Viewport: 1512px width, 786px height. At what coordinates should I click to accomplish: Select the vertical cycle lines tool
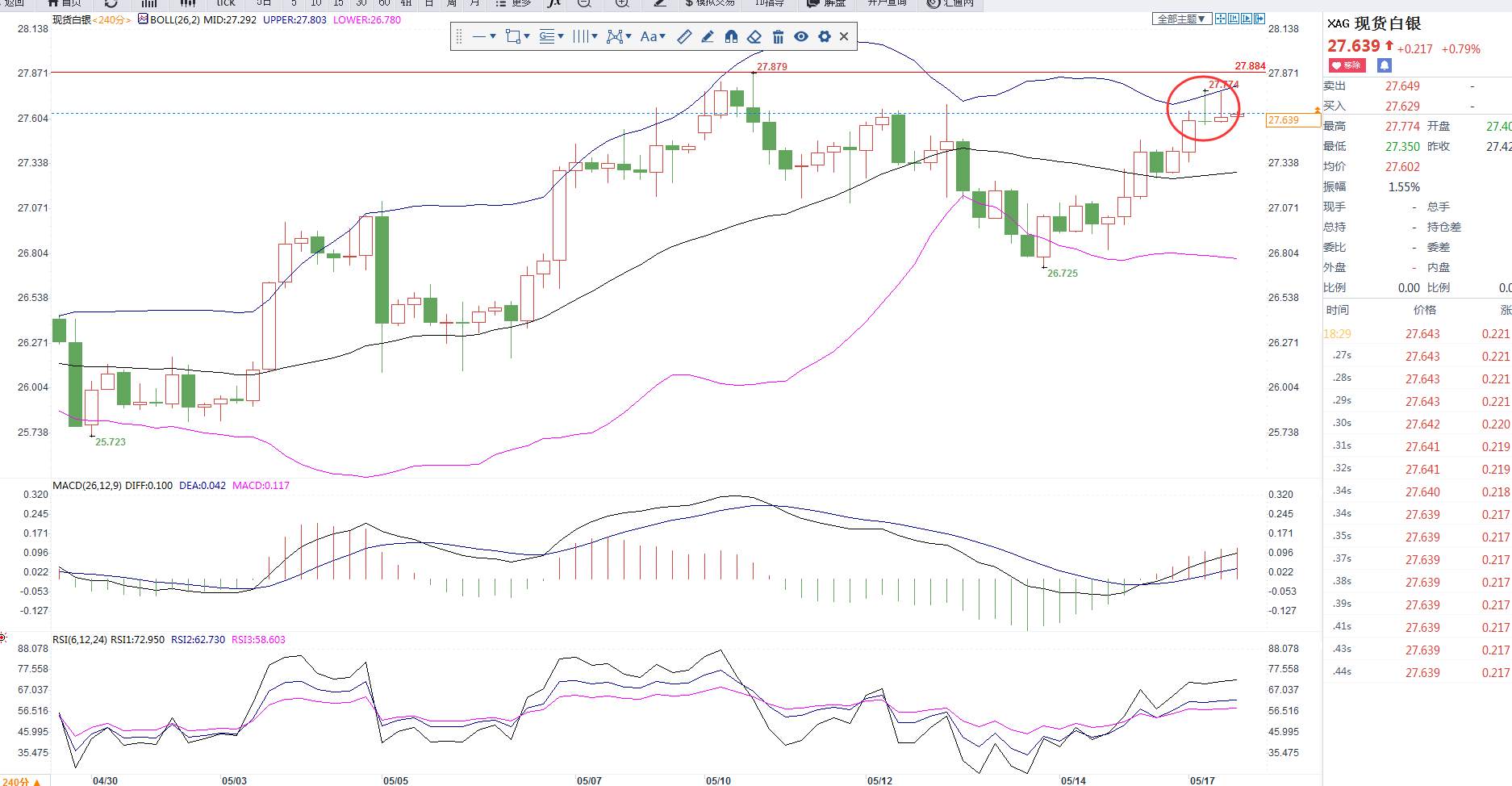(x=580, y=36)
